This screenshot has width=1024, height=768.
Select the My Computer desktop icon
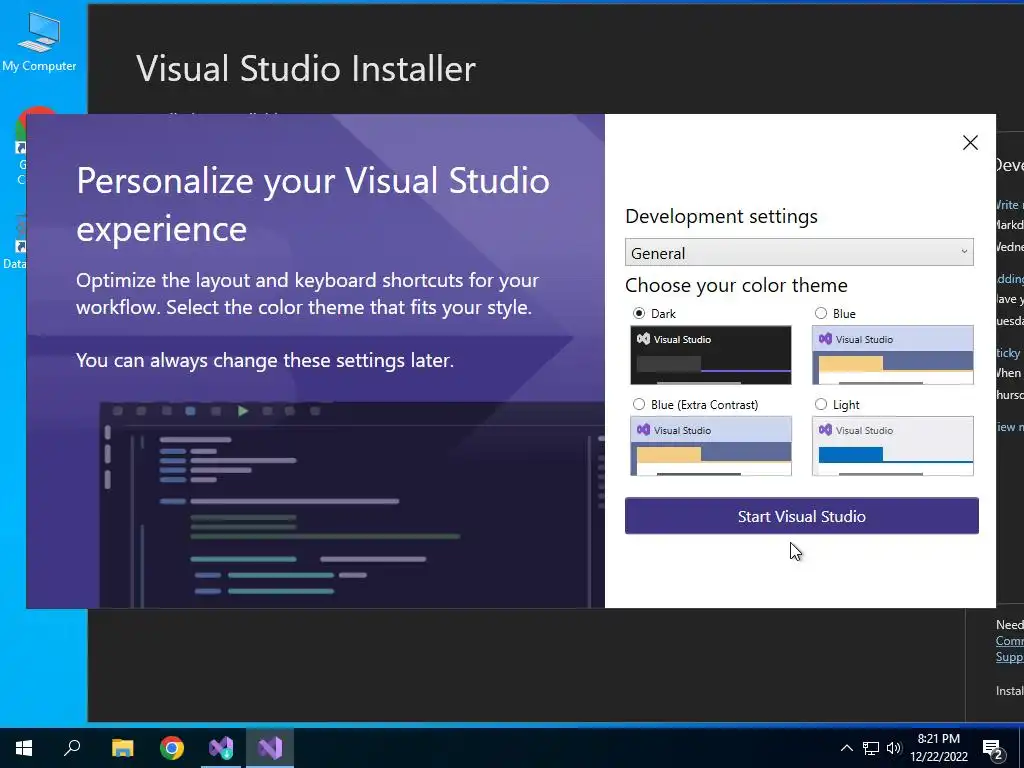(x=39, y=42)
